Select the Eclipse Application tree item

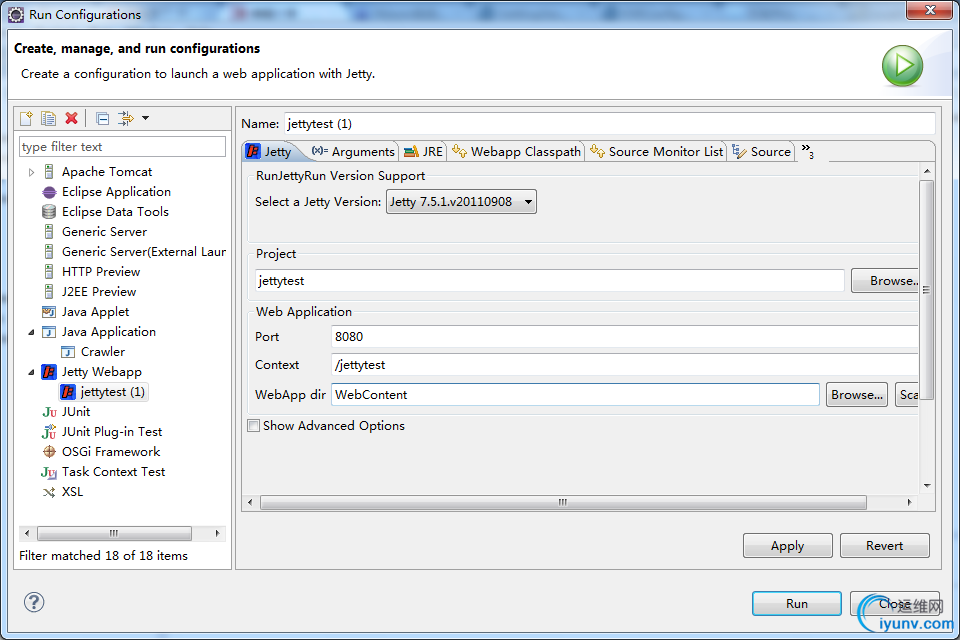point(116,192)
